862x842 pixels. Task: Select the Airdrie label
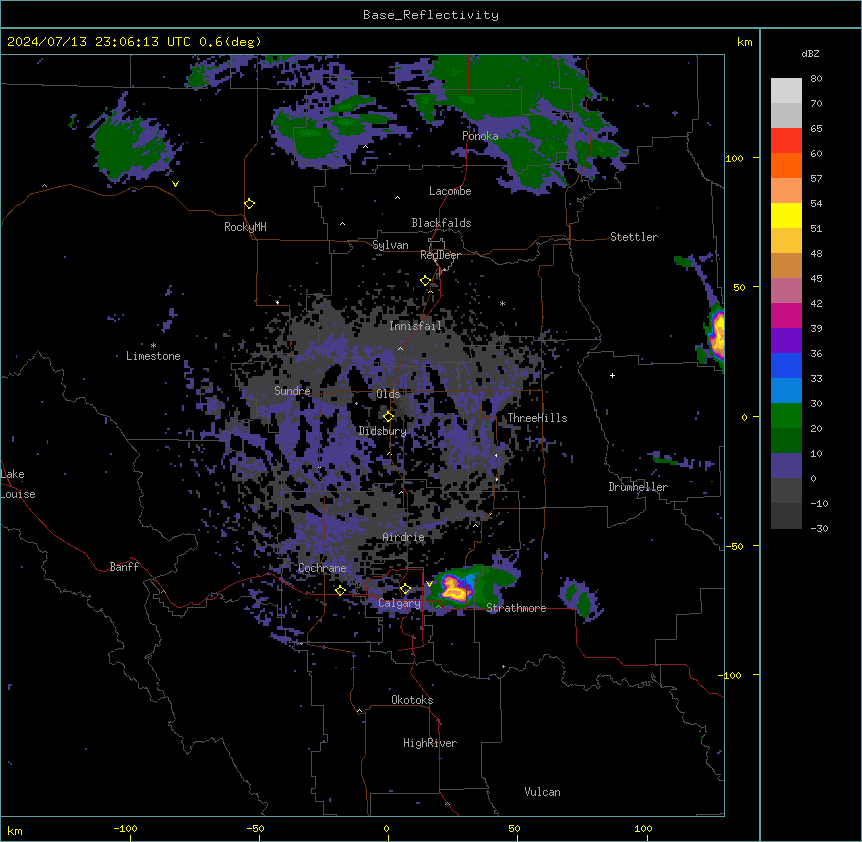[x=404, y=537]
